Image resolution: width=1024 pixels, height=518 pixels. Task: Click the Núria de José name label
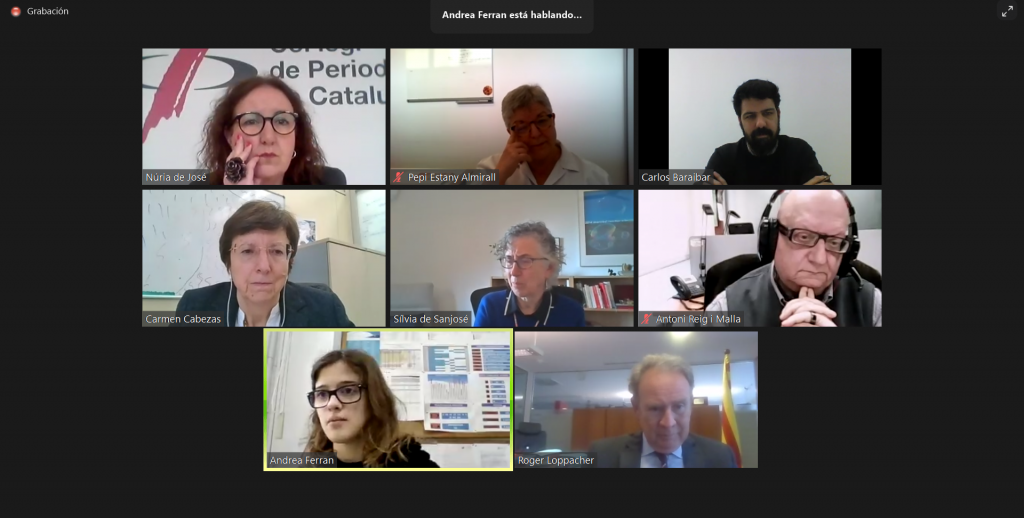[176, 178]
